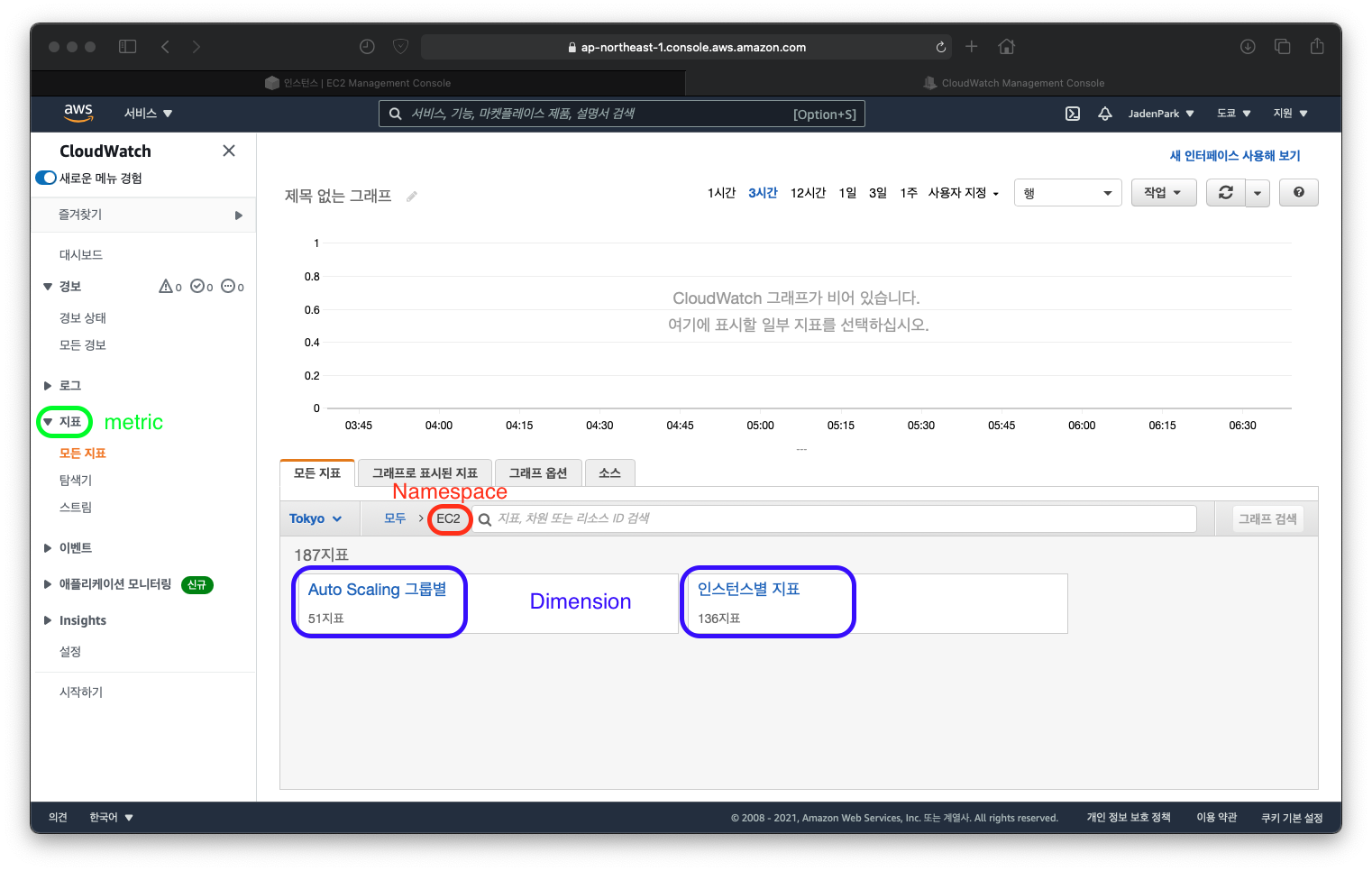
Task: Switch to EC2 Management Console browser tab
Action: [358, 83]
